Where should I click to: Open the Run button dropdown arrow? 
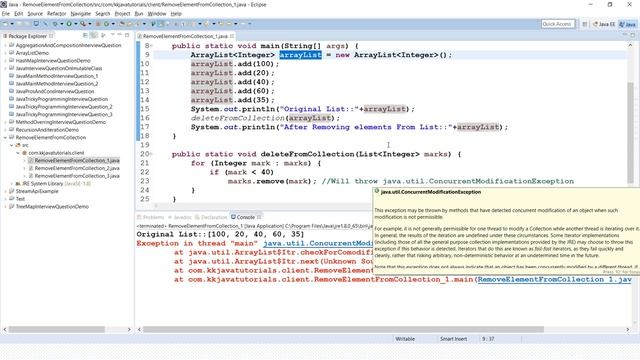click(76, 24)
